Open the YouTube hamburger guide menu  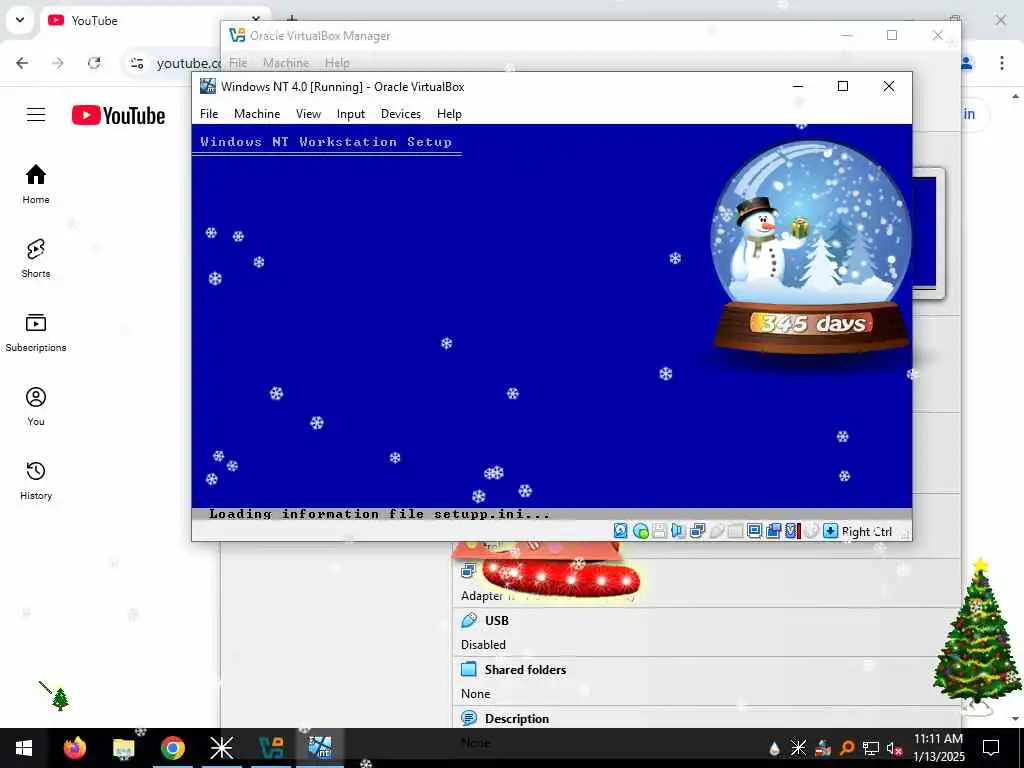[36, 115]
